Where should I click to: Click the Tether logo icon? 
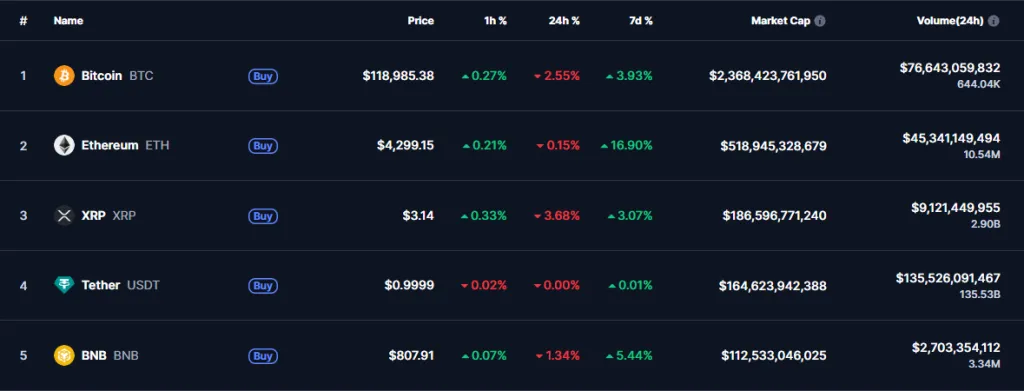click(64, 285)
